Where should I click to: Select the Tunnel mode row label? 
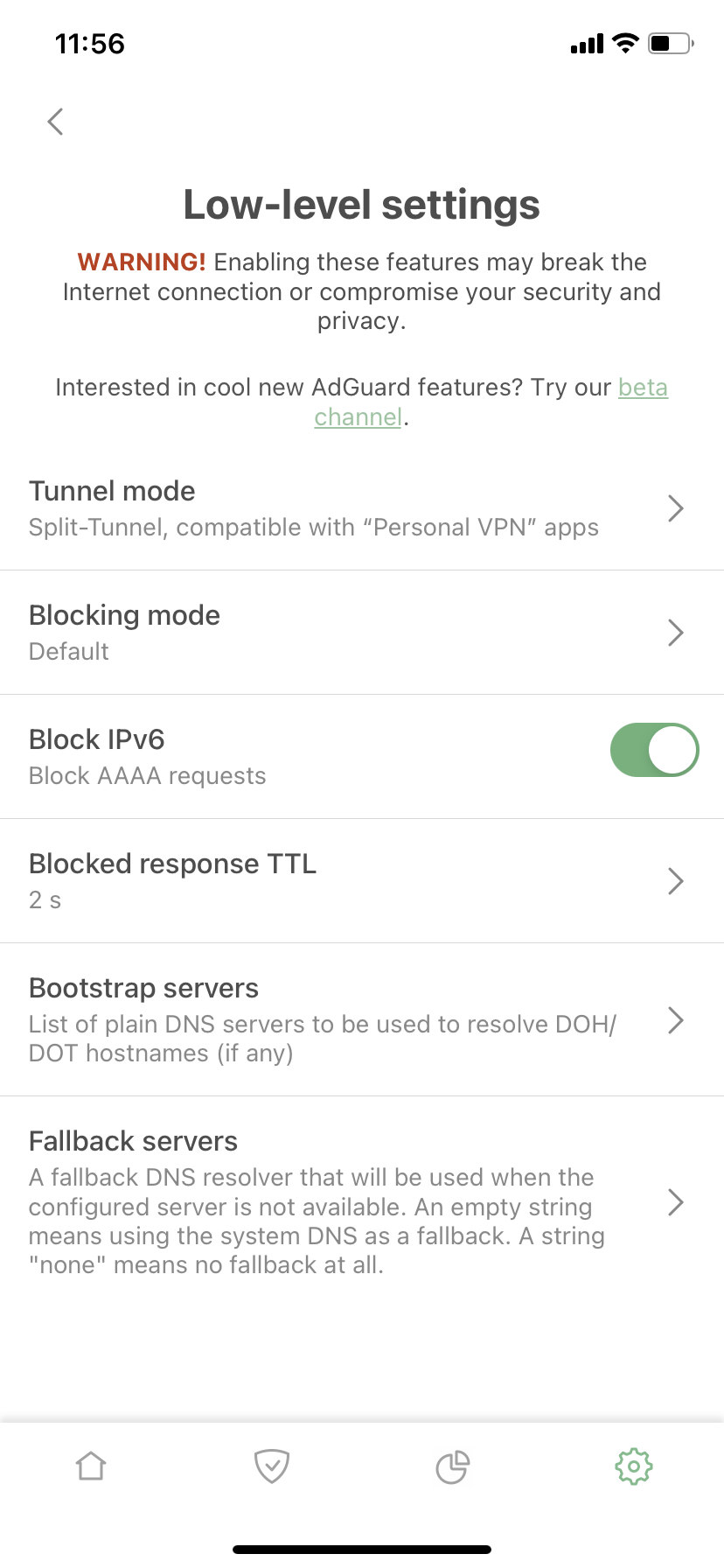[x=112, y=491]
